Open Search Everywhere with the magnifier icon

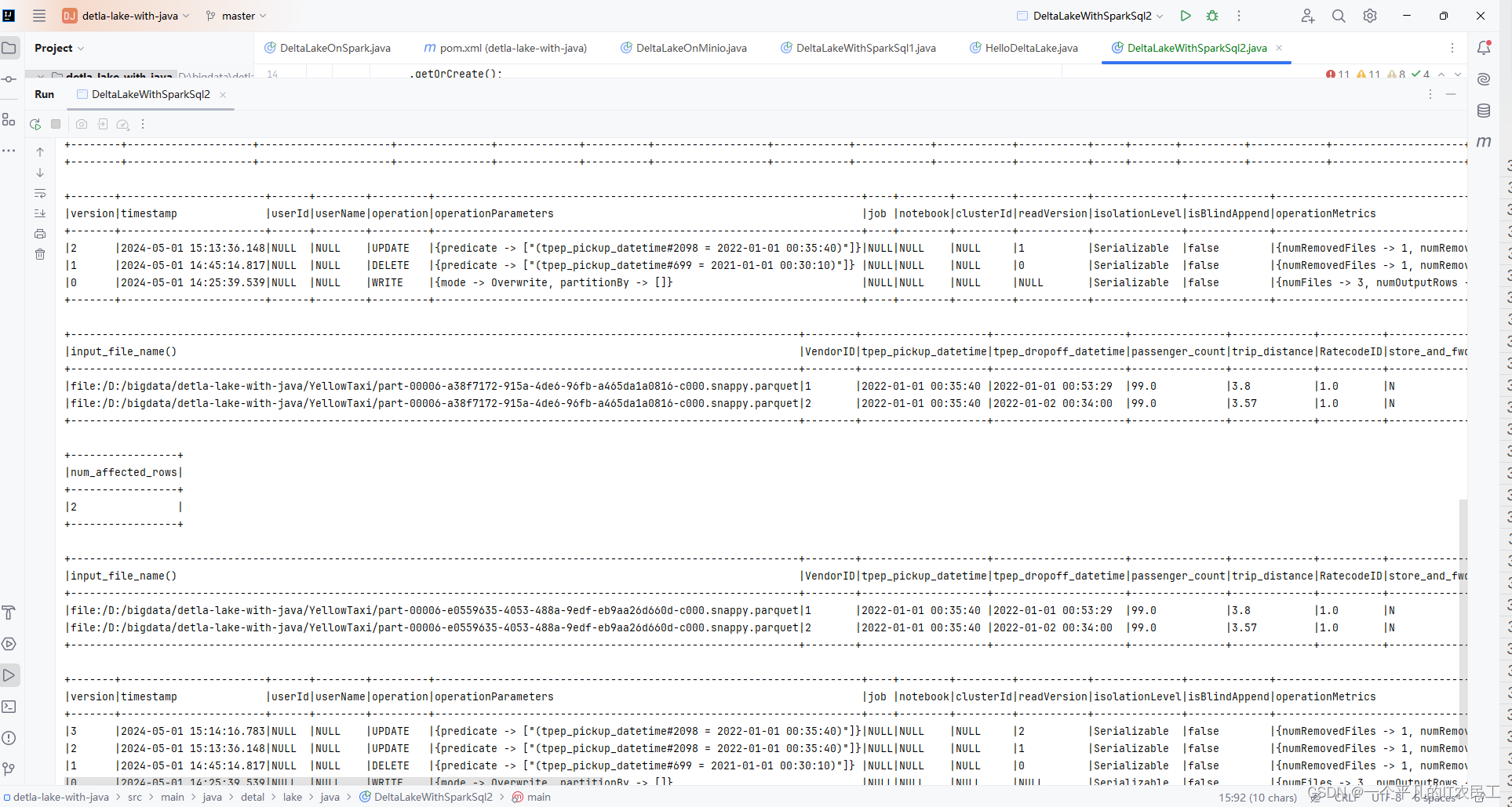pyautogui.click(x=1339, y=16)
